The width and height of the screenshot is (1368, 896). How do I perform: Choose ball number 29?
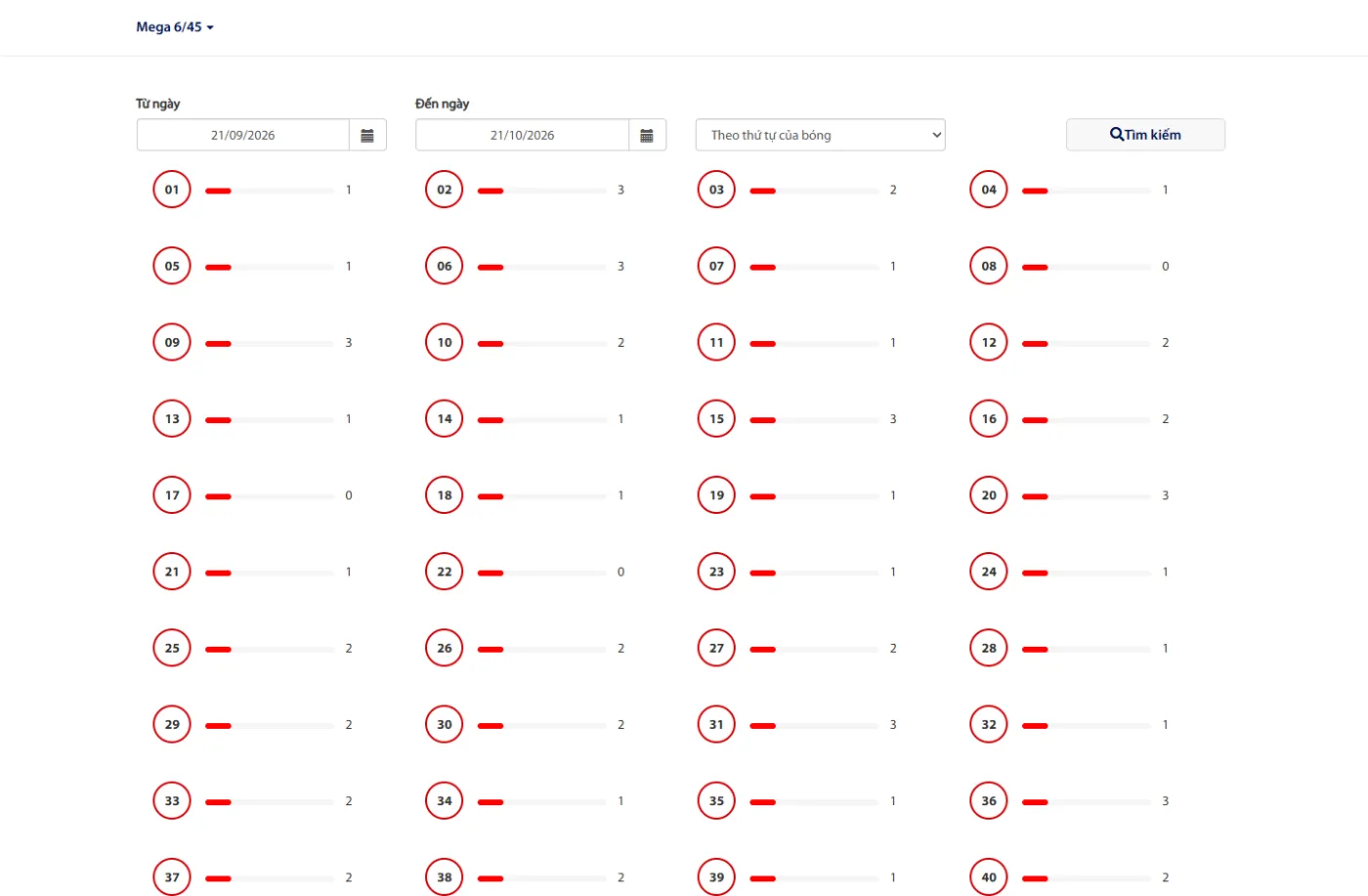[172, 724]
